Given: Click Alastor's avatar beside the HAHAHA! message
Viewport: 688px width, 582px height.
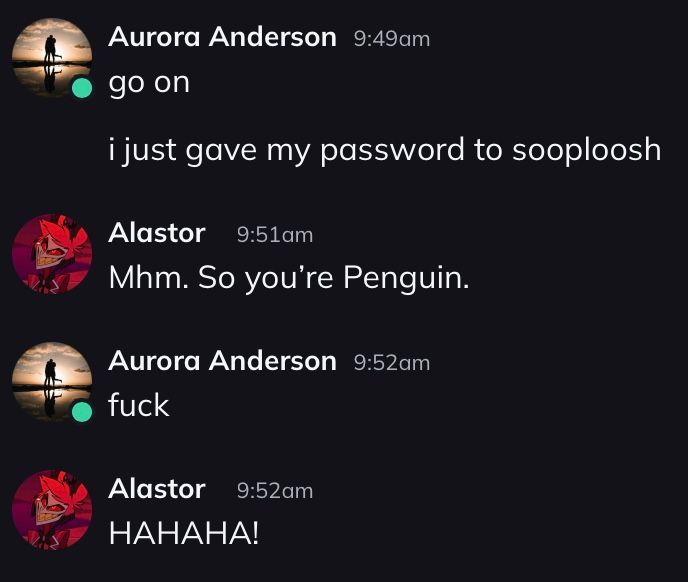Looking at the screenshot, I should coord(52,510).
